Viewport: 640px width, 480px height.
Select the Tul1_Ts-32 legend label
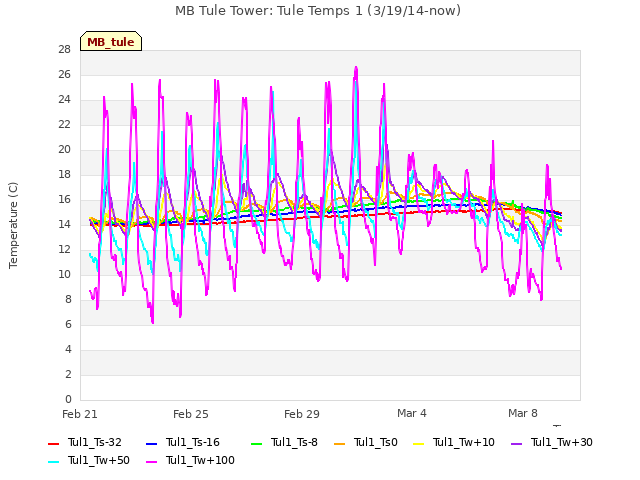click(x=95, y=442)
